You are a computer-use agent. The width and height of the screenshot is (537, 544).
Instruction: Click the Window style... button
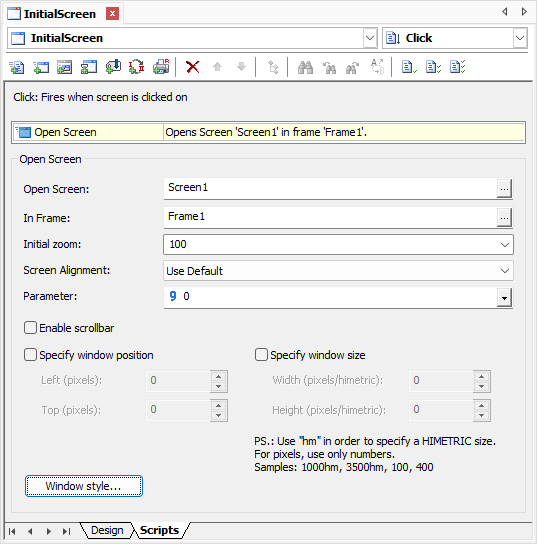(84, 486)
